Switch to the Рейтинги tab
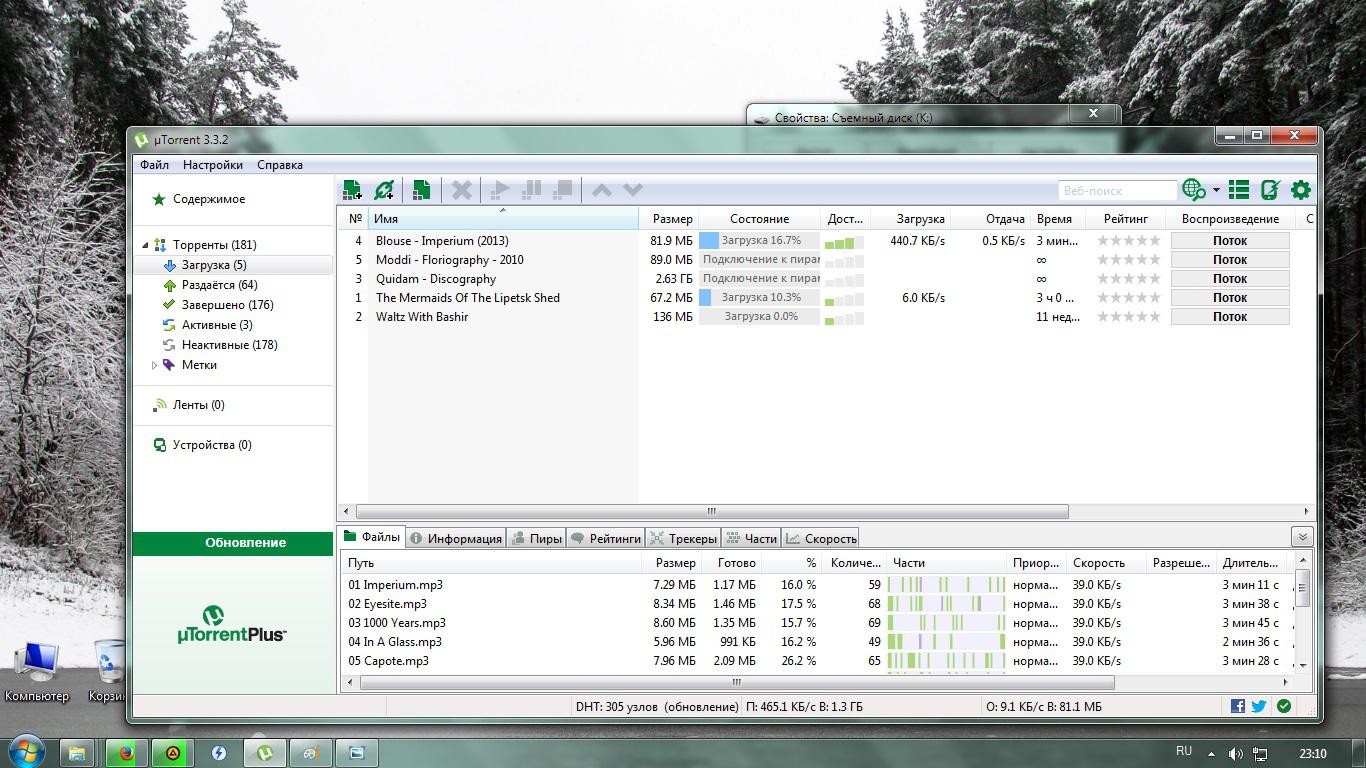 [606, 538]
